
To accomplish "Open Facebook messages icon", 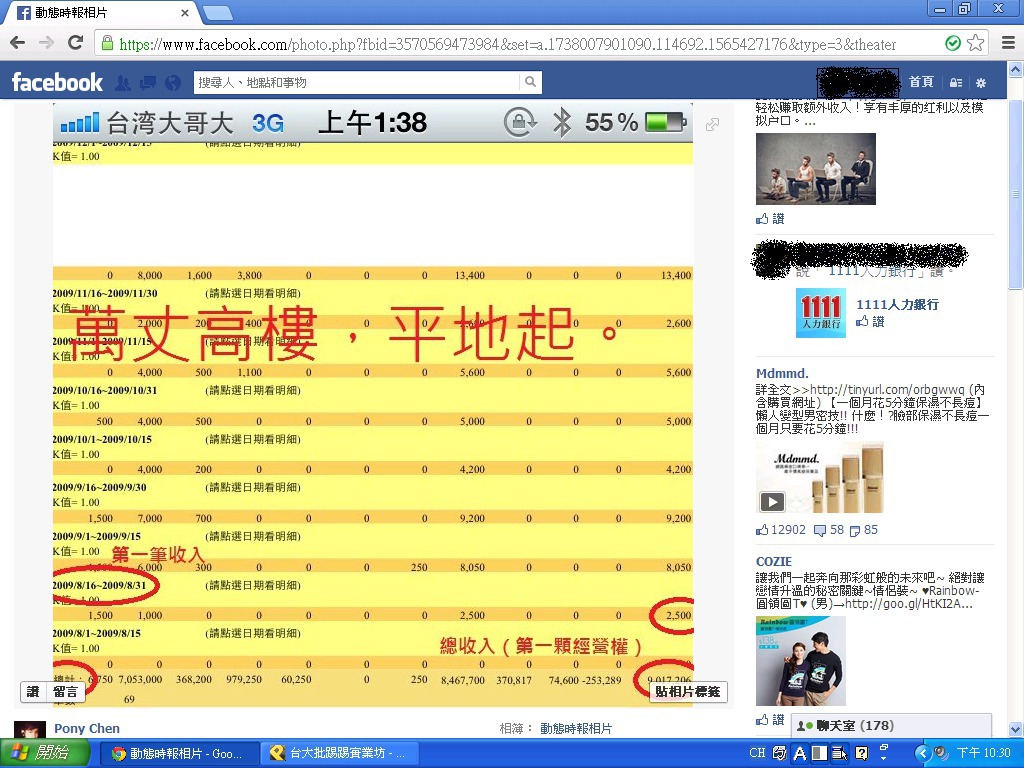I will click(148, 82).
